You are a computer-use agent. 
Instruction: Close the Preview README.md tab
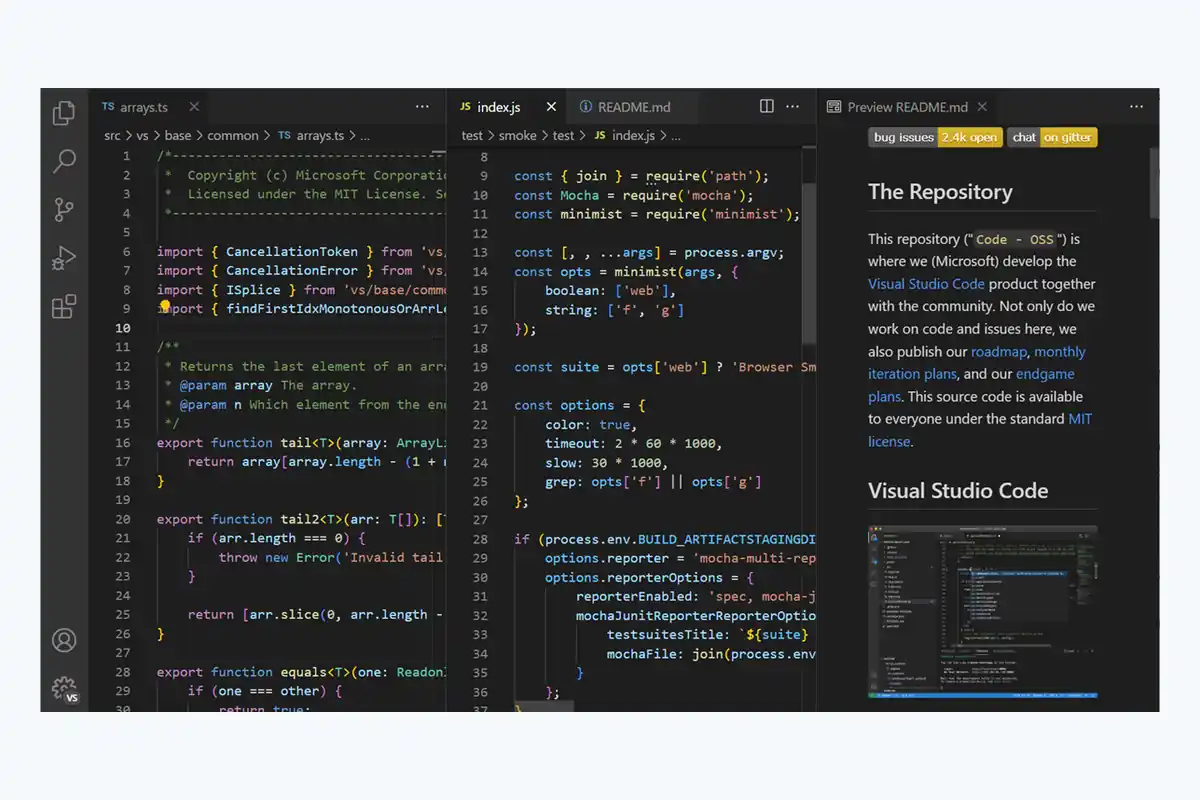982,107
